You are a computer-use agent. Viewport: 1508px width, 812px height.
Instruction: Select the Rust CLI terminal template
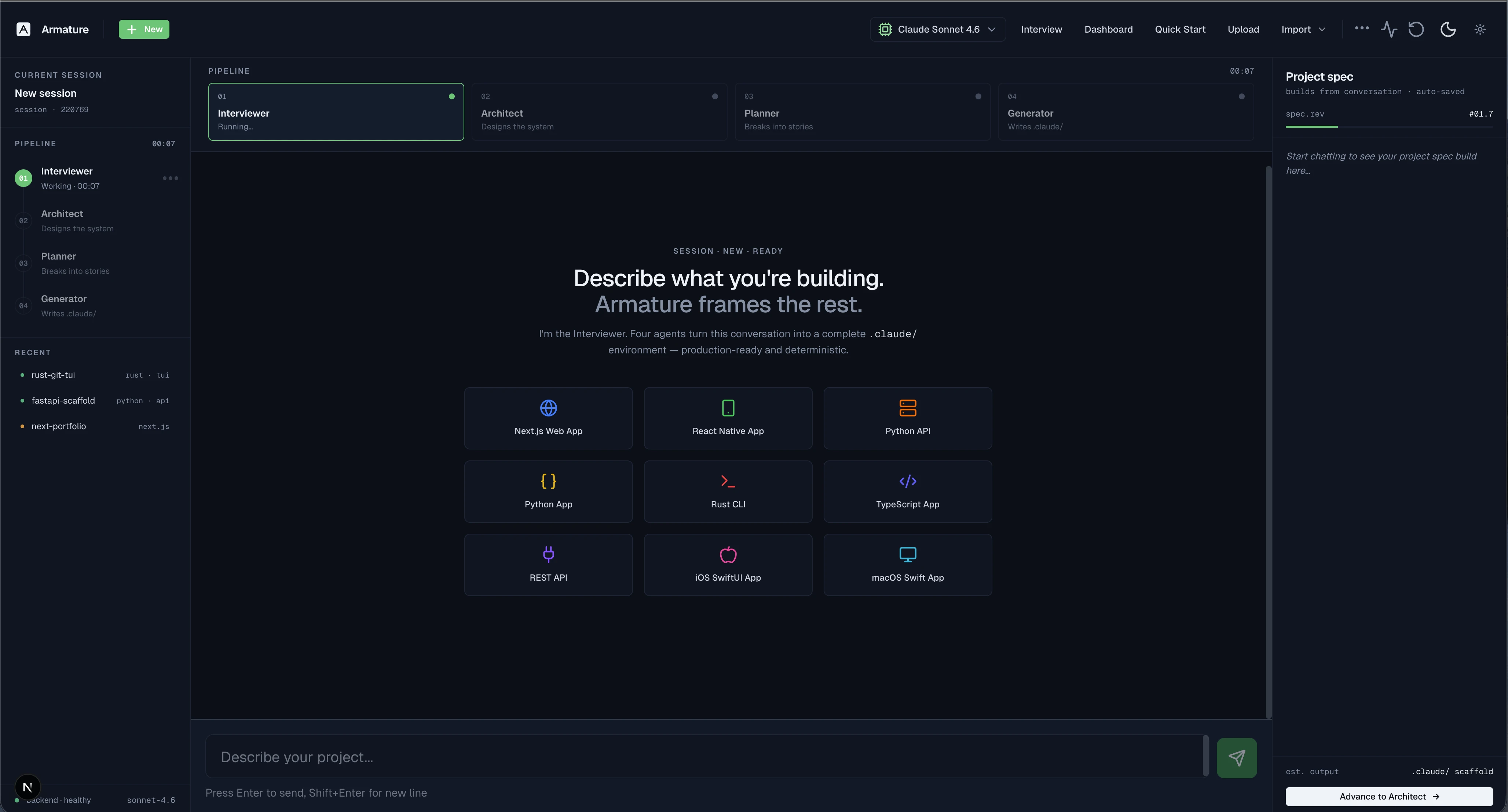pos(728,491)
